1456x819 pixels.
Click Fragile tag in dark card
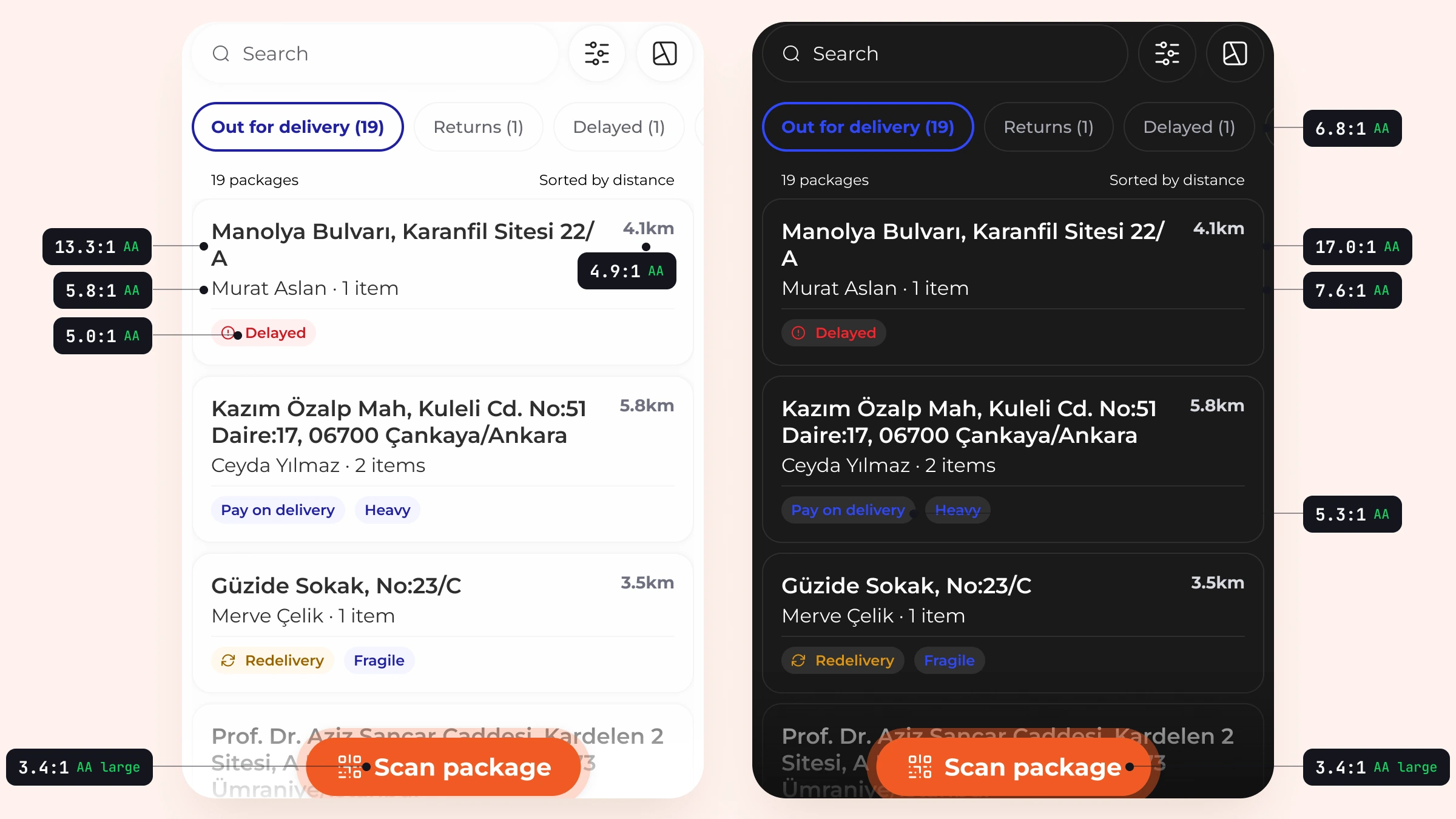coord(949,661)
